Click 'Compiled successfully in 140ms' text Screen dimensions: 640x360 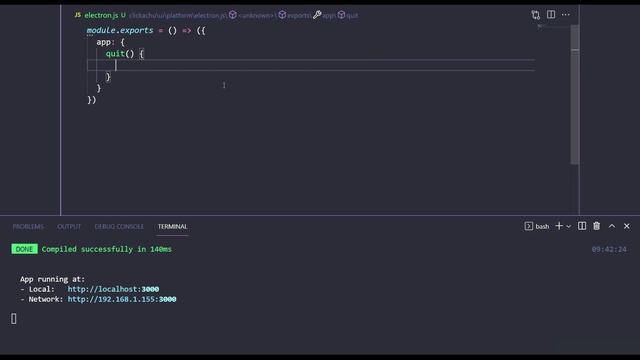click(x=107, y=249)
